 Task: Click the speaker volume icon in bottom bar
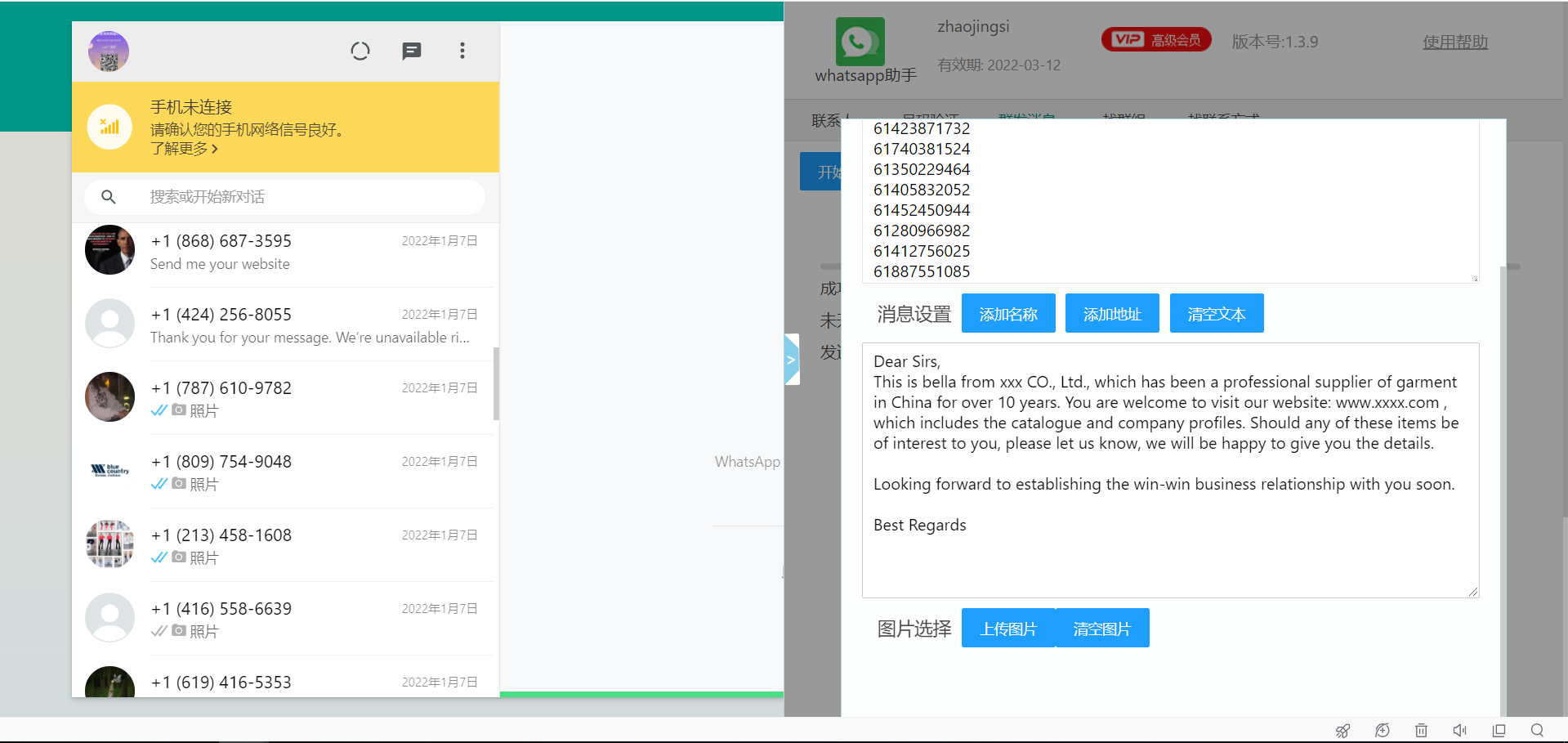click(1460, 731)
